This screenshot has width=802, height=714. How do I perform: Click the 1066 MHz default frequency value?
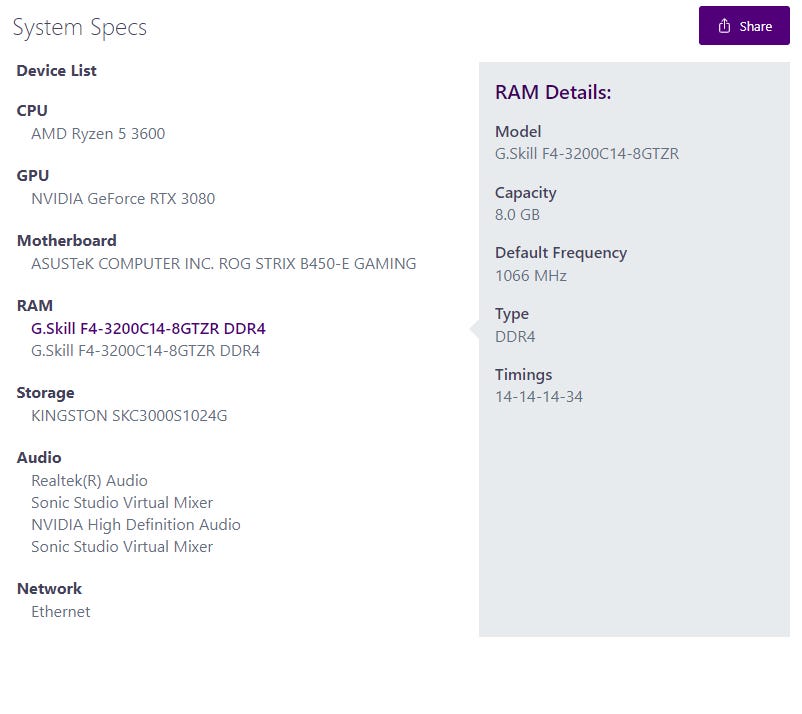530,276
